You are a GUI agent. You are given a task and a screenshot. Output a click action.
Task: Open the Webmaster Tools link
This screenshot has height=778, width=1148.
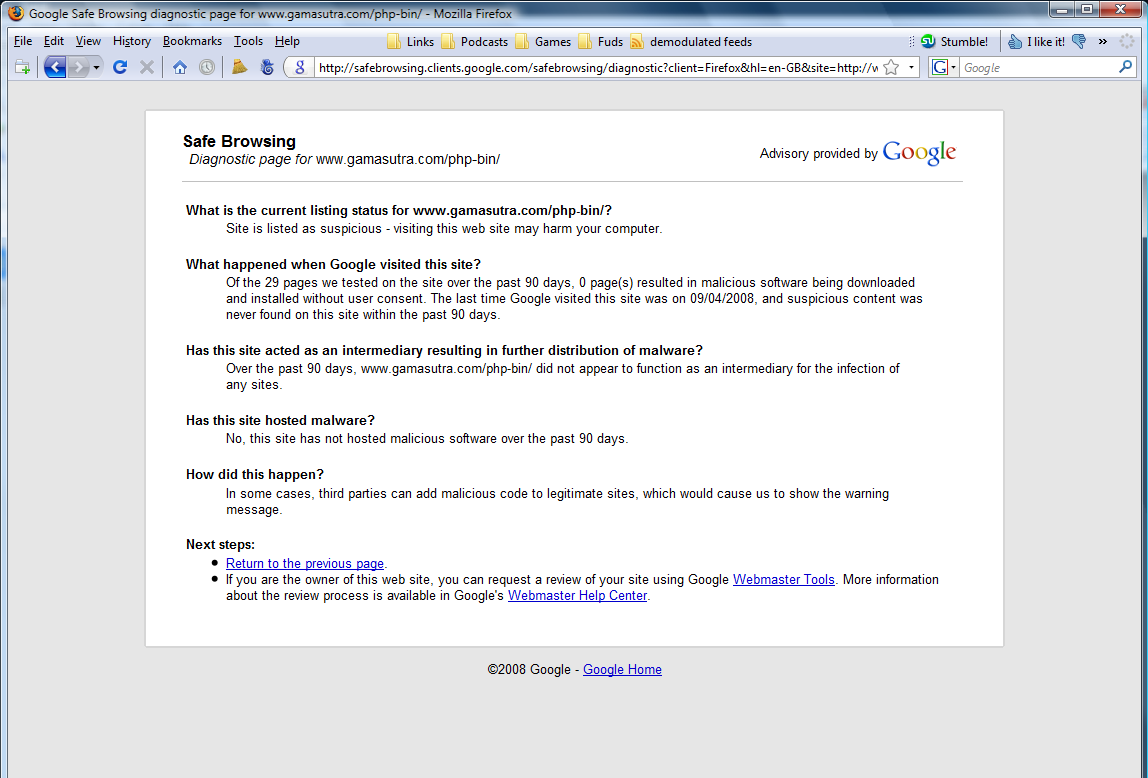(x=783, y=580)
